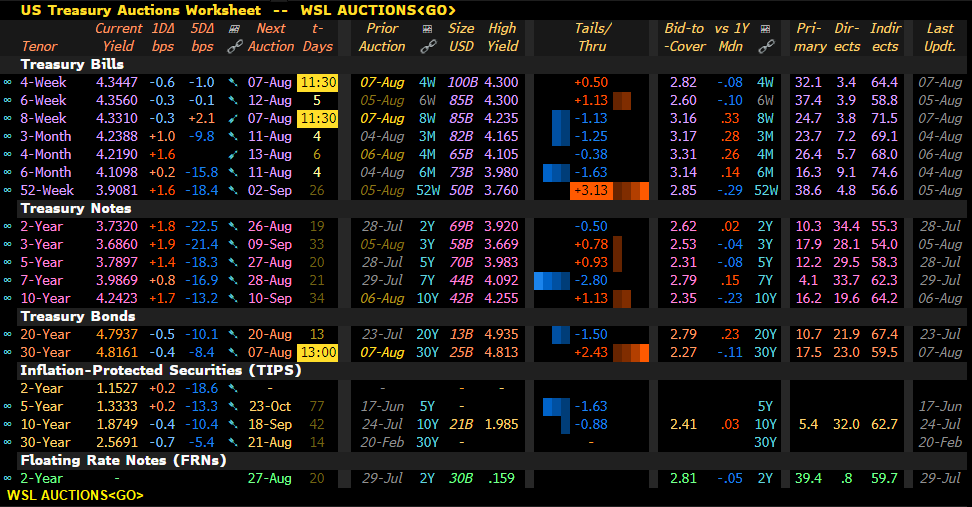This screenshot has width=972, height=507.
Task: Click the blue through bar for 7-Year -2.80
Action: 552,280
